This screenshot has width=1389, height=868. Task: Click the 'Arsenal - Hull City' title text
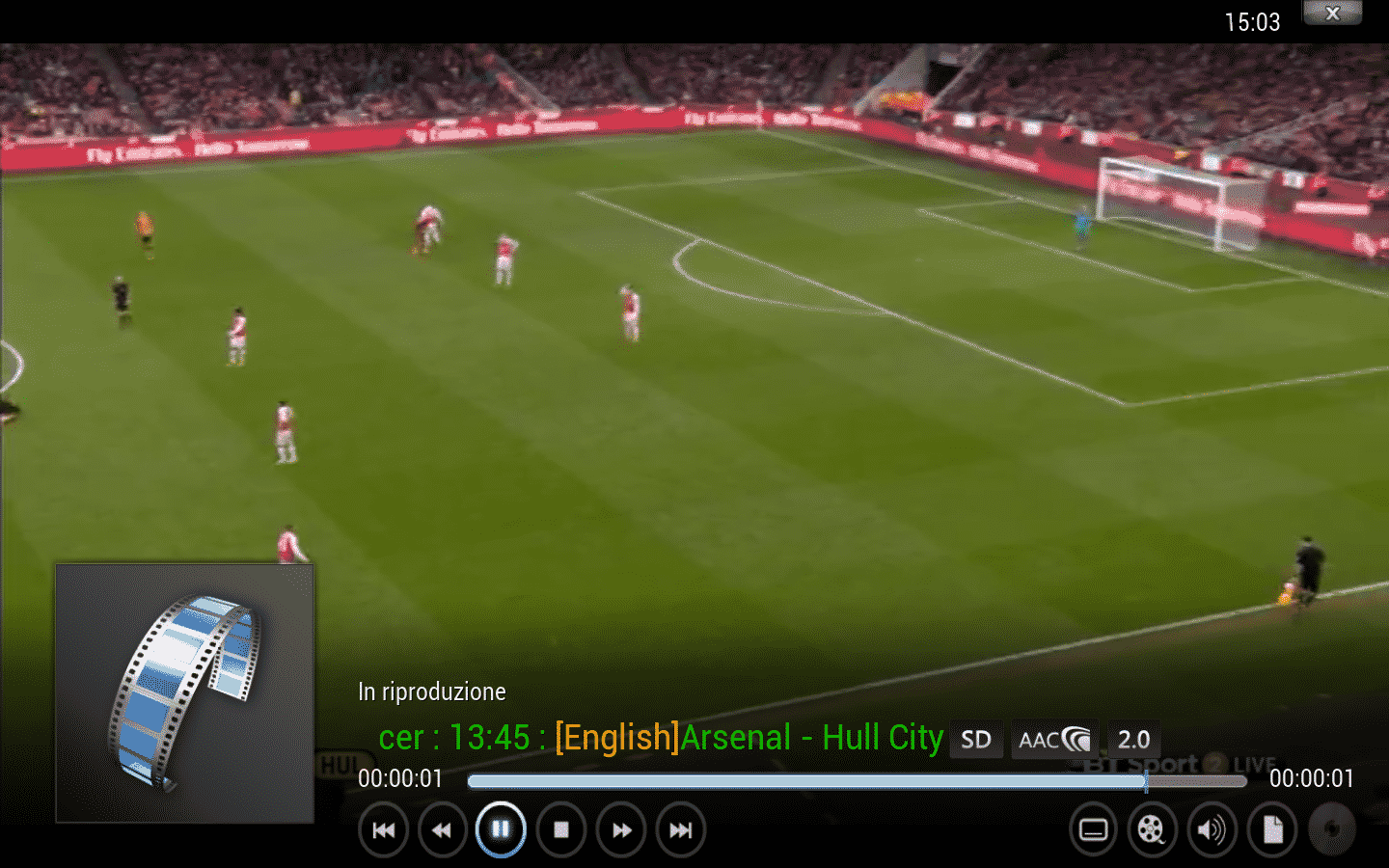812,738
